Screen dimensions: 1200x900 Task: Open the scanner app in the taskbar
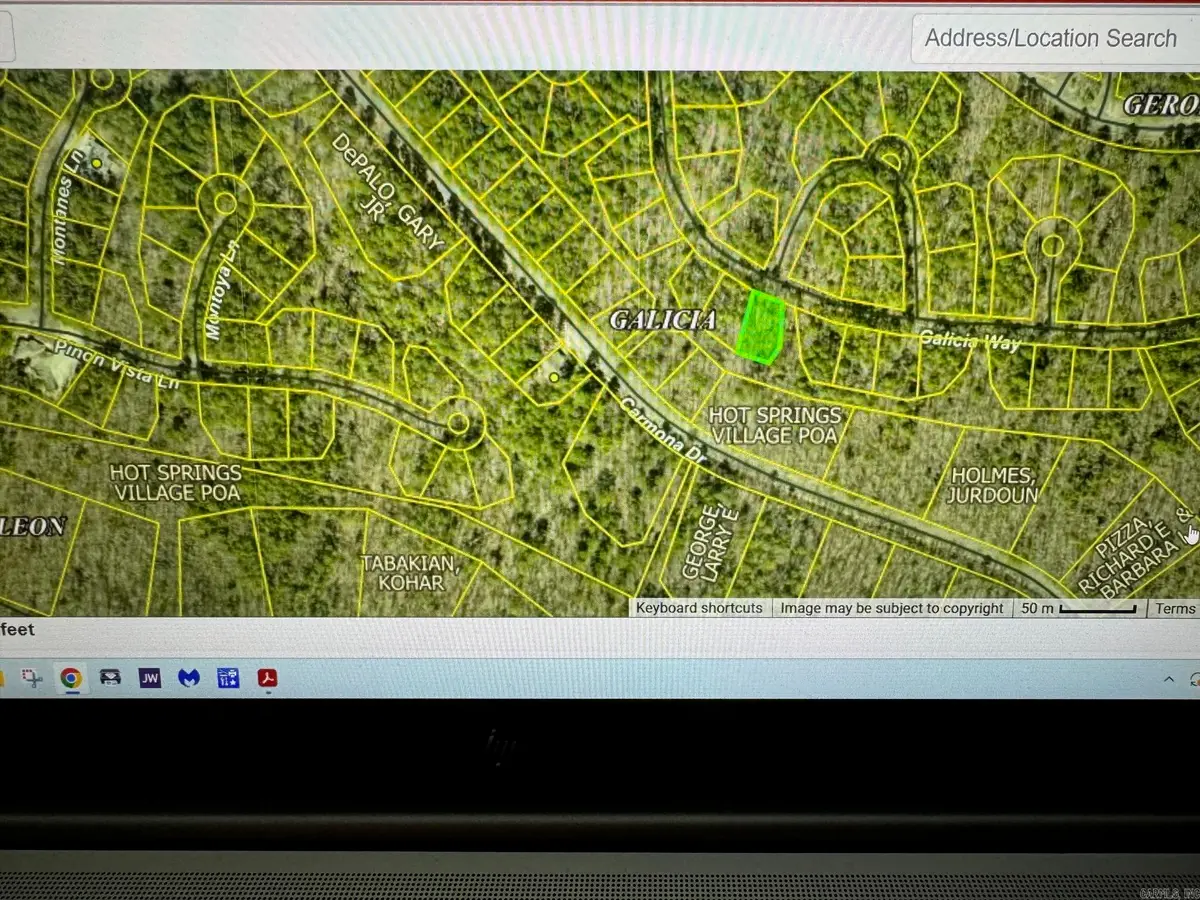111,678
